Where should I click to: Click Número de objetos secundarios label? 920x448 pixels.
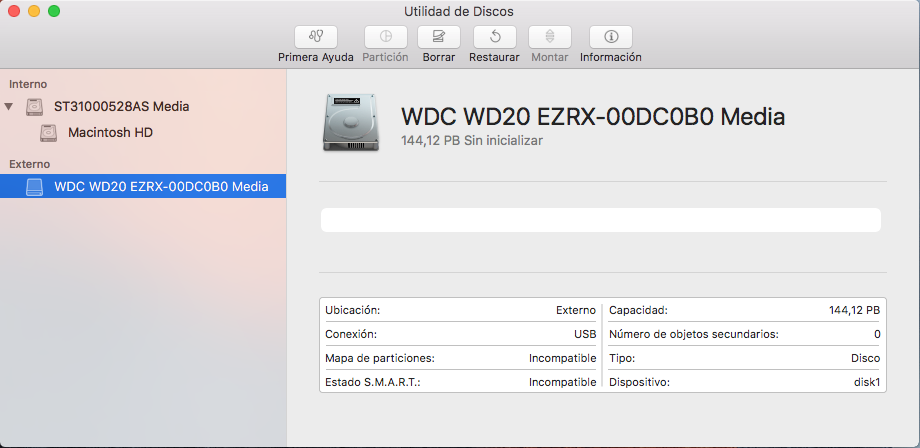click(x=694, y=334)
